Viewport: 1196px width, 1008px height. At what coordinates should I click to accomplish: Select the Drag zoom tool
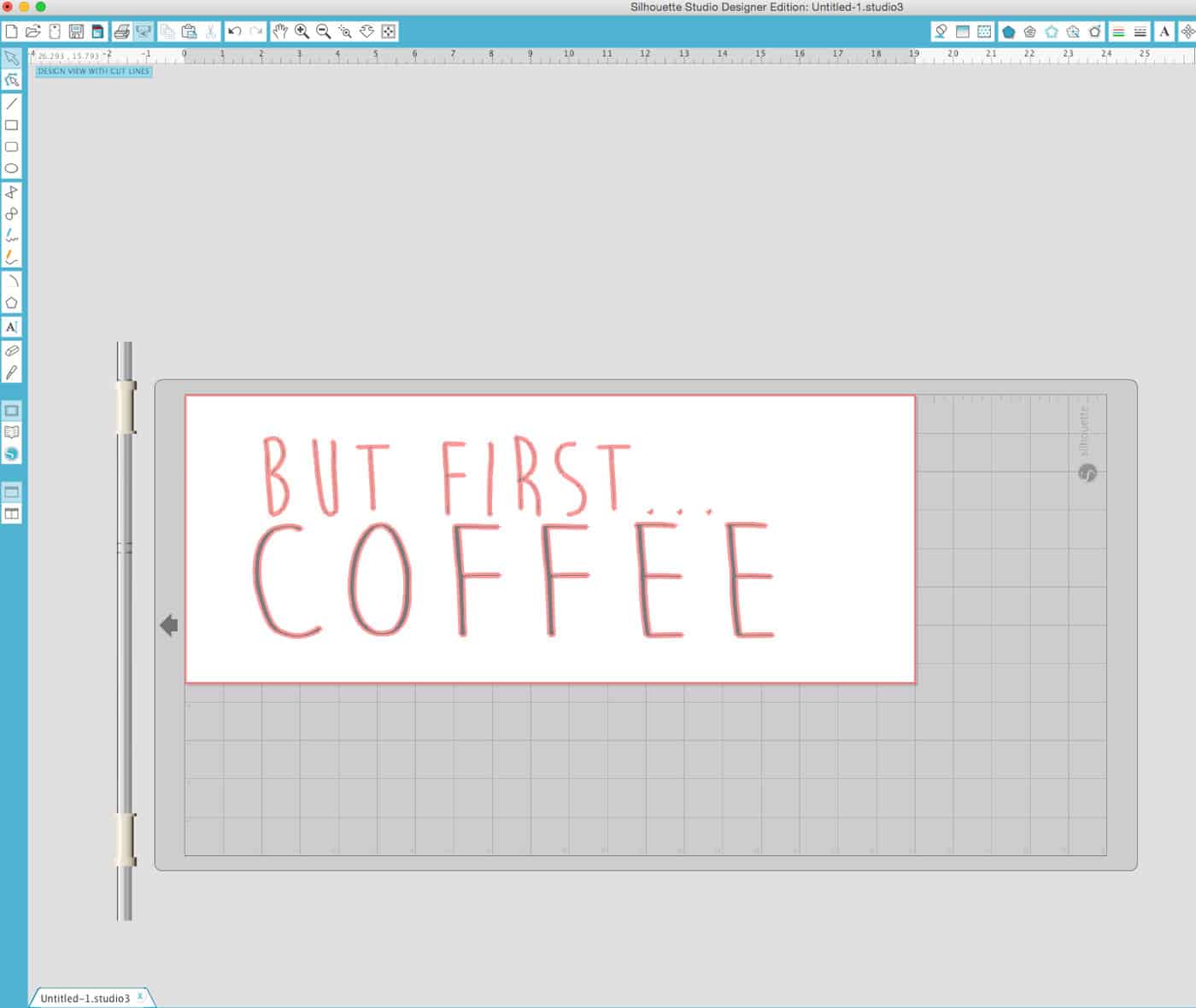pyautogui.click(x=366, y=32)
